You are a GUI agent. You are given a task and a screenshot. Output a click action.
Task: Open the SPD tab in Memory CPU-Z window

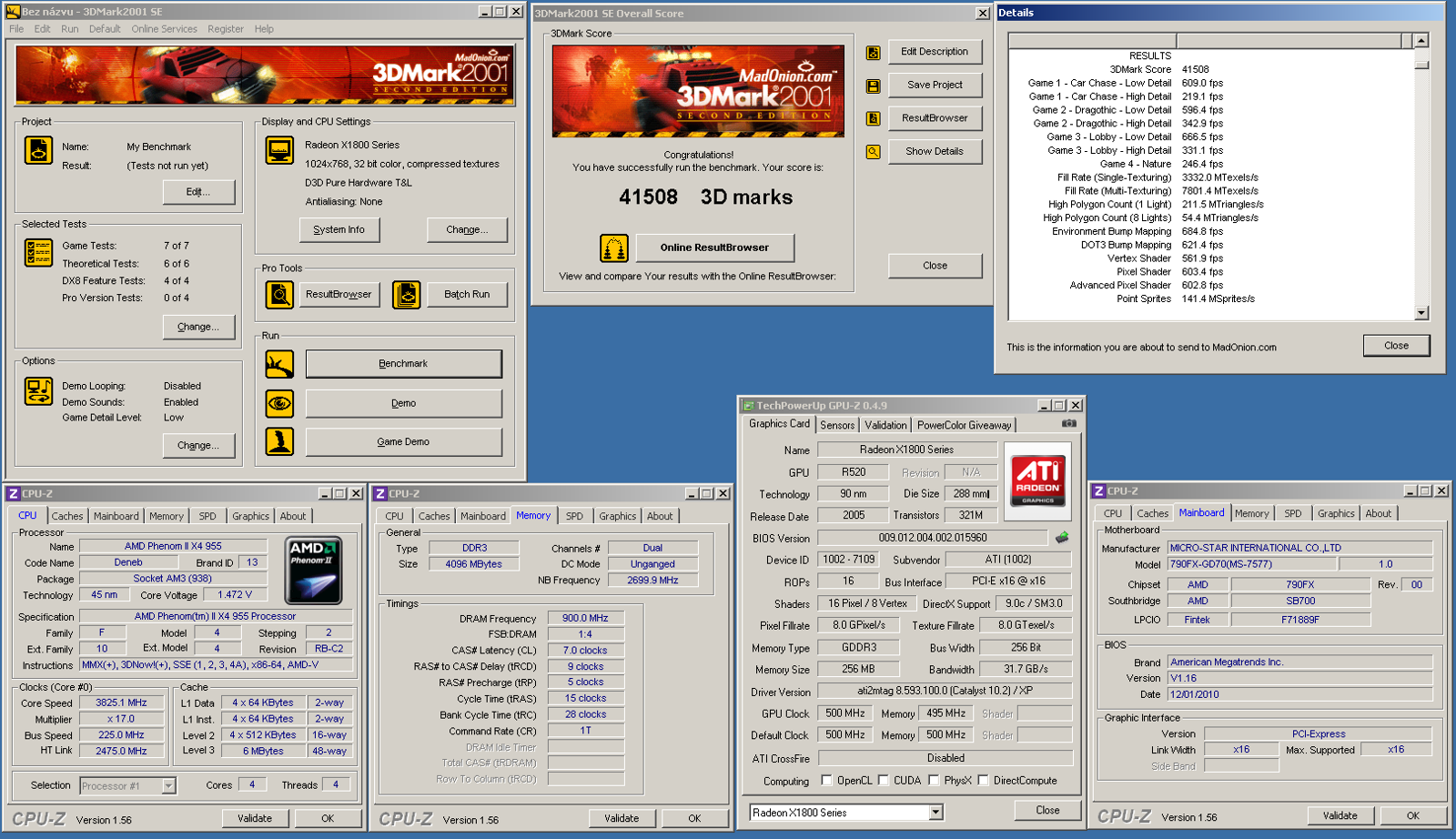pyautogui.click(x=574, y=516)
